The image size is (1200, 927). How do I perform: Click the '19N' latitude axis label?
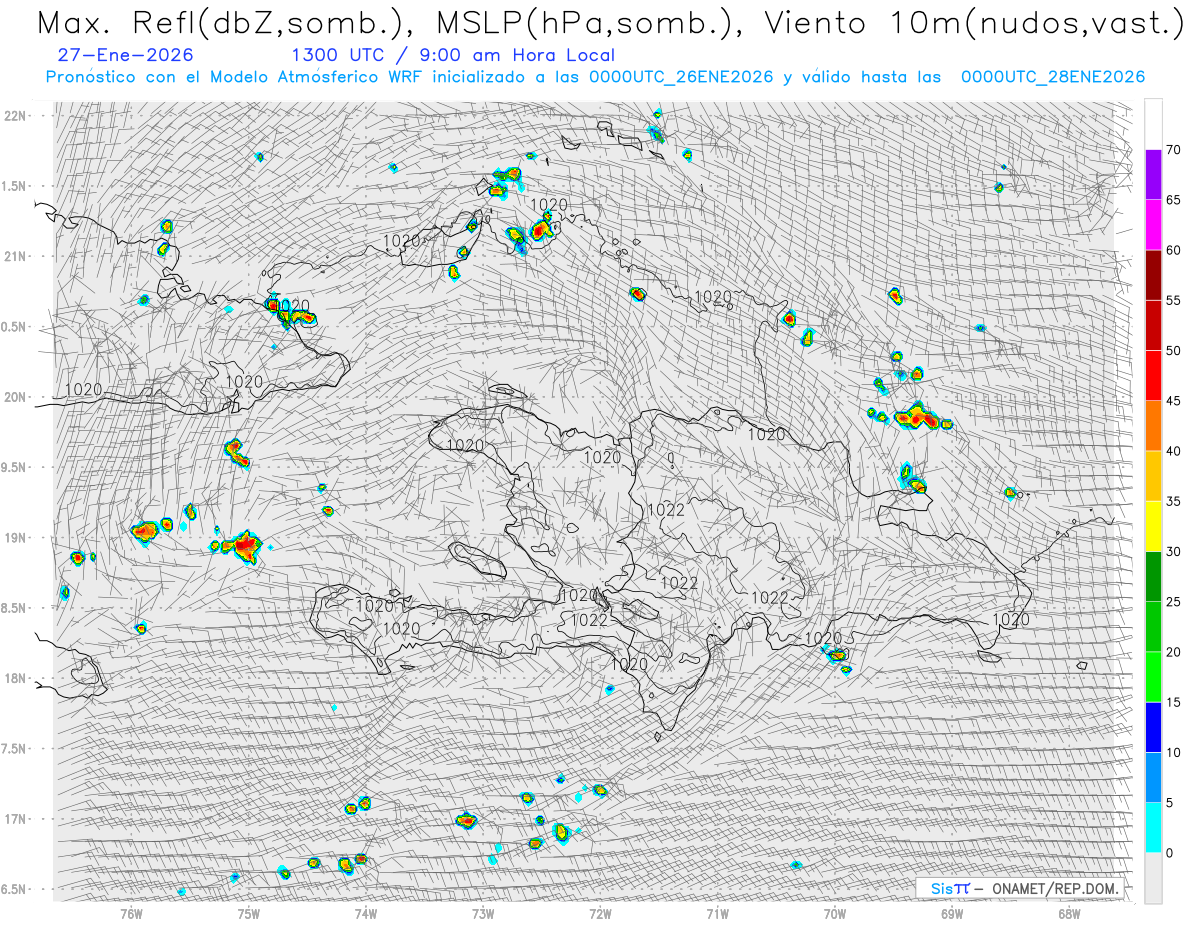pos(15,538)
